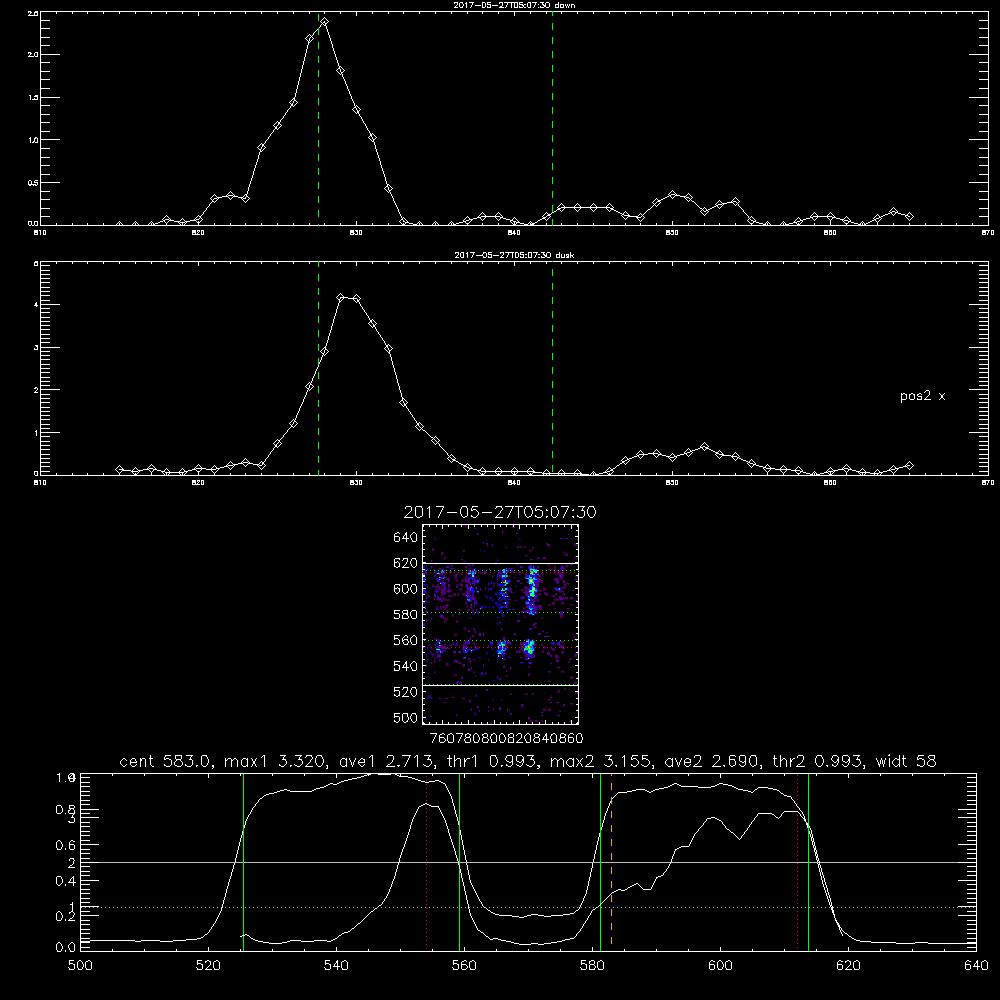Click '2' on the dusk plot's y-axis
The height and width of the screenshot is (1000, 1000).
(x=36, y=390)
